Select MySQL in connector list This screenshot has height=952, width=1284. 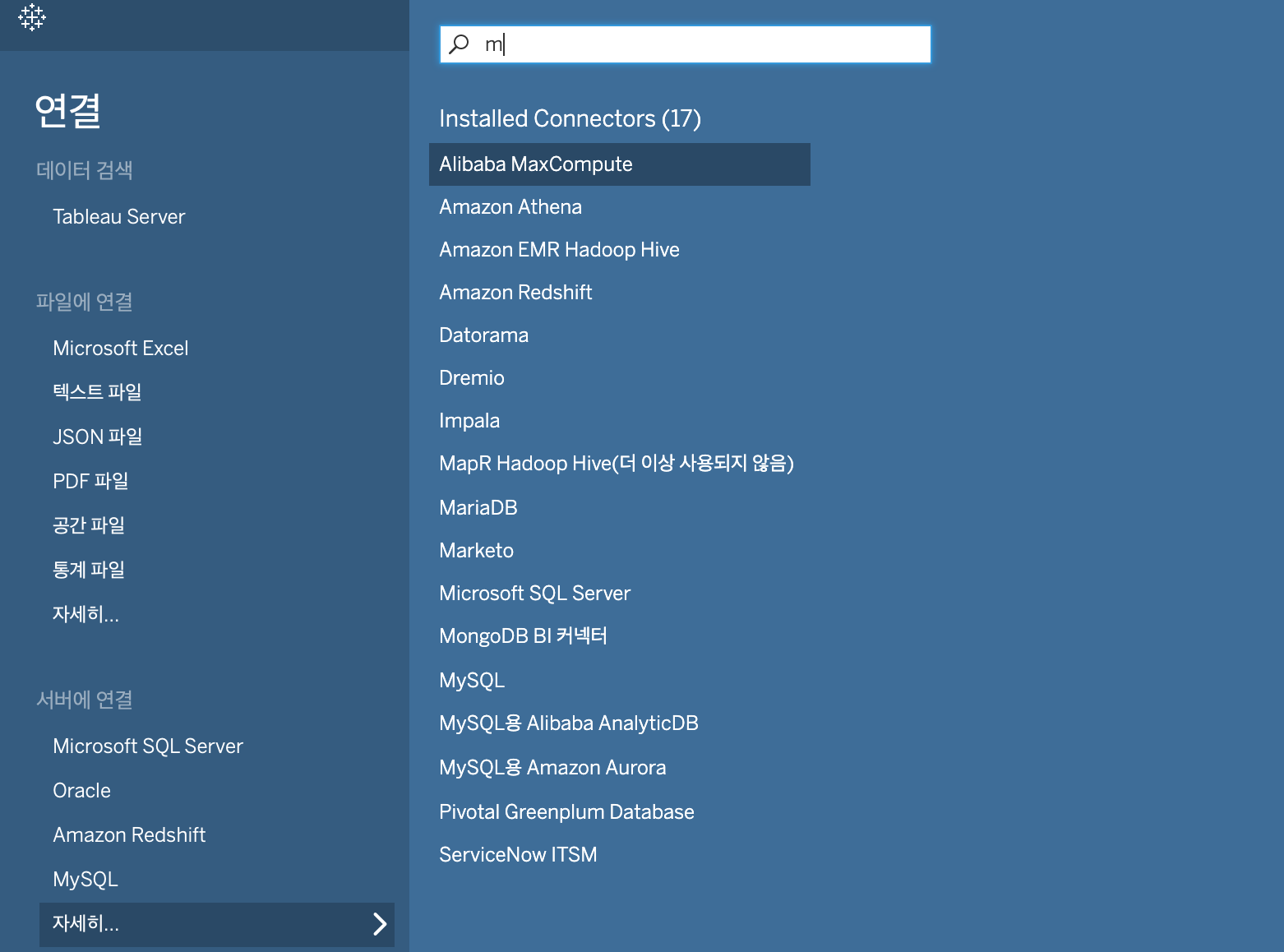point(472,681)
